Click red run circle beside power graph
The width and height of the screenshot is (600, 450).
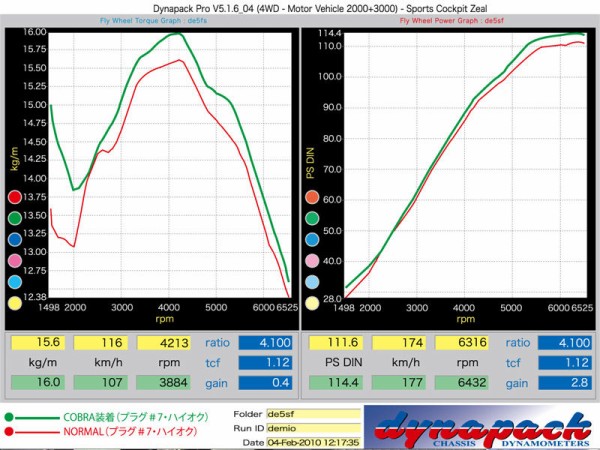coord(312,194)
